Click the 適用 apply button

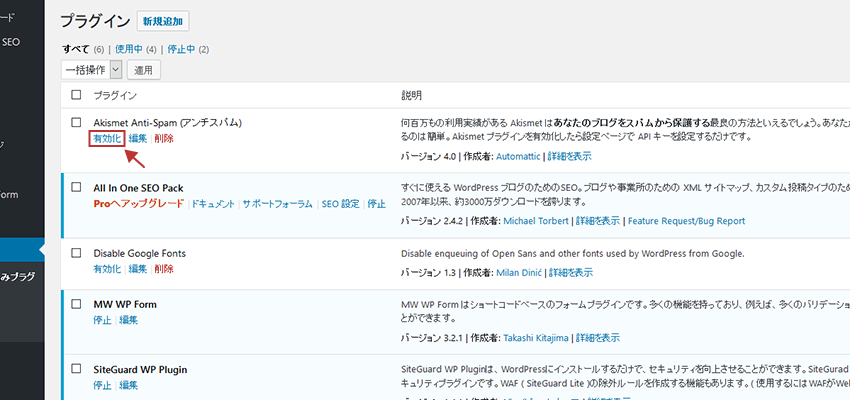(x=144, y=70)
